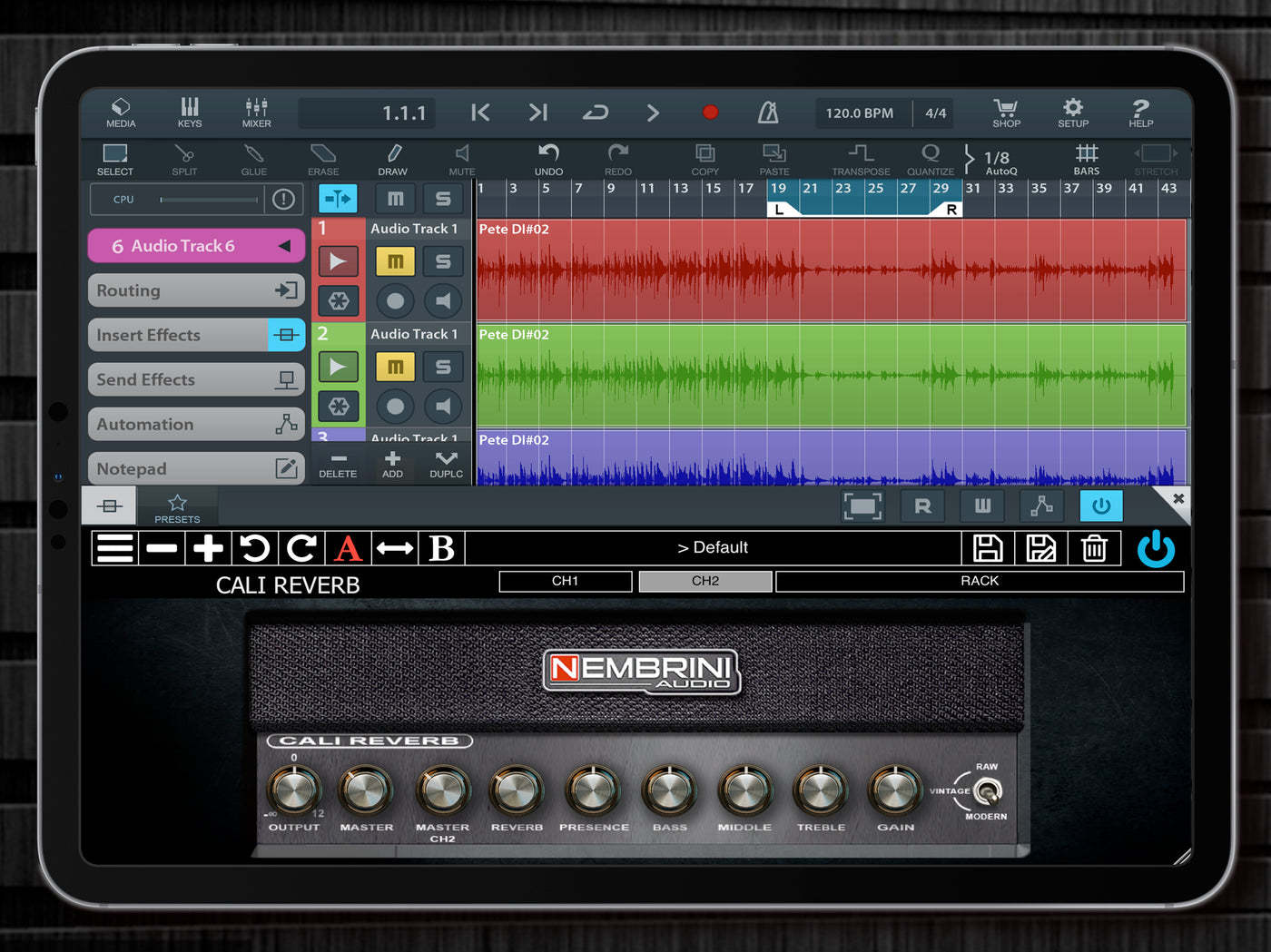The image size is (1271, 952).
Task: Toggle the track list view button above track 1
Action: pos(338,199)
